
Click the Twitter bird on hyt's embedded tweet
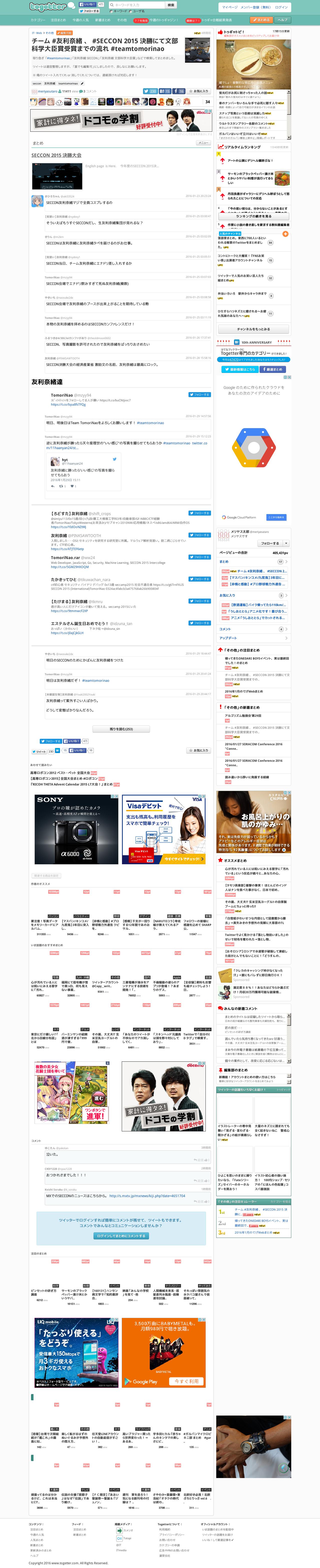pyautogui.click(x=114, y=459)
